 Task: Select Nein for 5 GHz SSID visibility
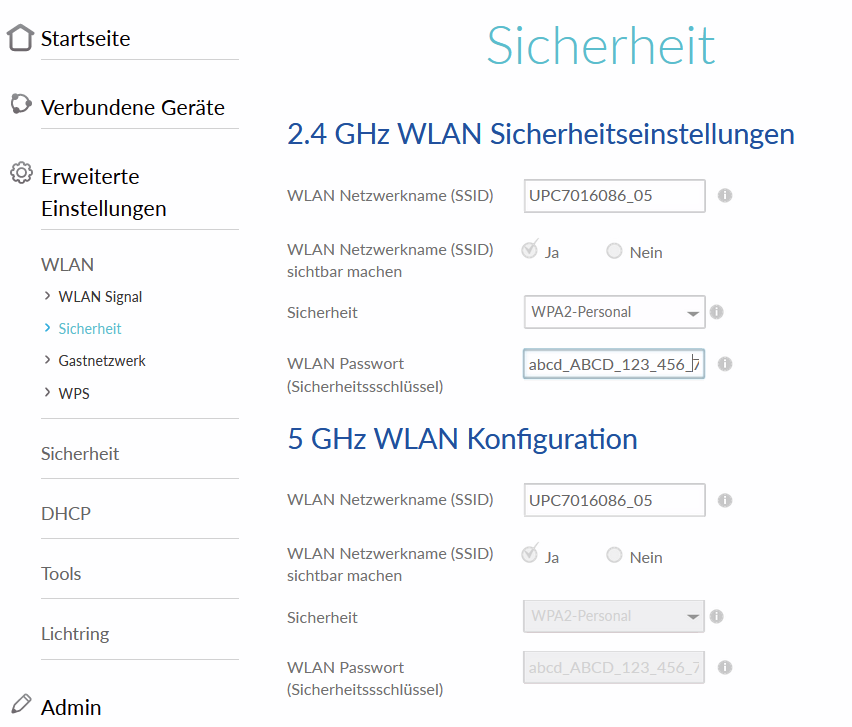pos(615,556)
